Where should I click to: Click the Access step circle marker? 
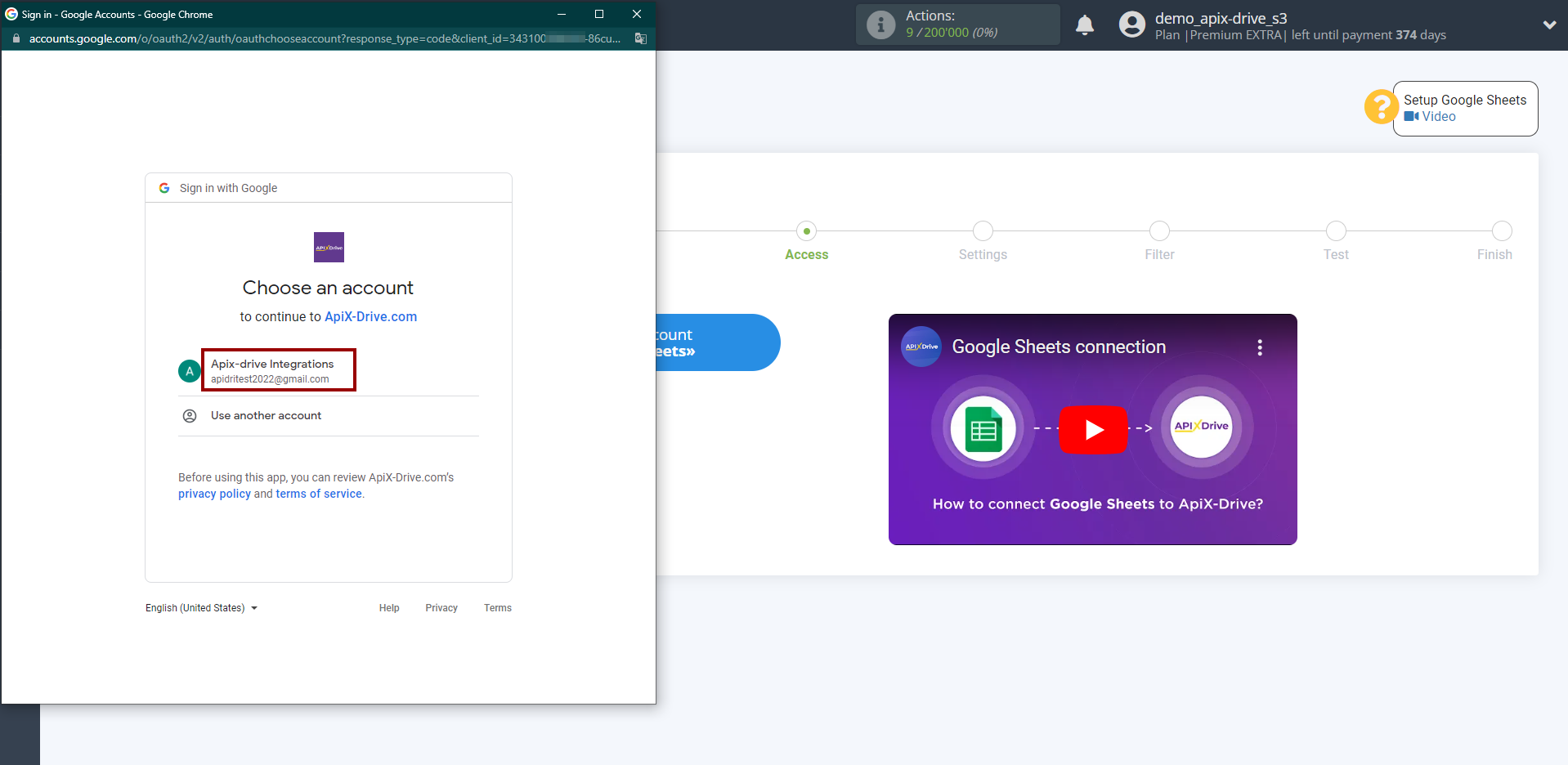807,231
